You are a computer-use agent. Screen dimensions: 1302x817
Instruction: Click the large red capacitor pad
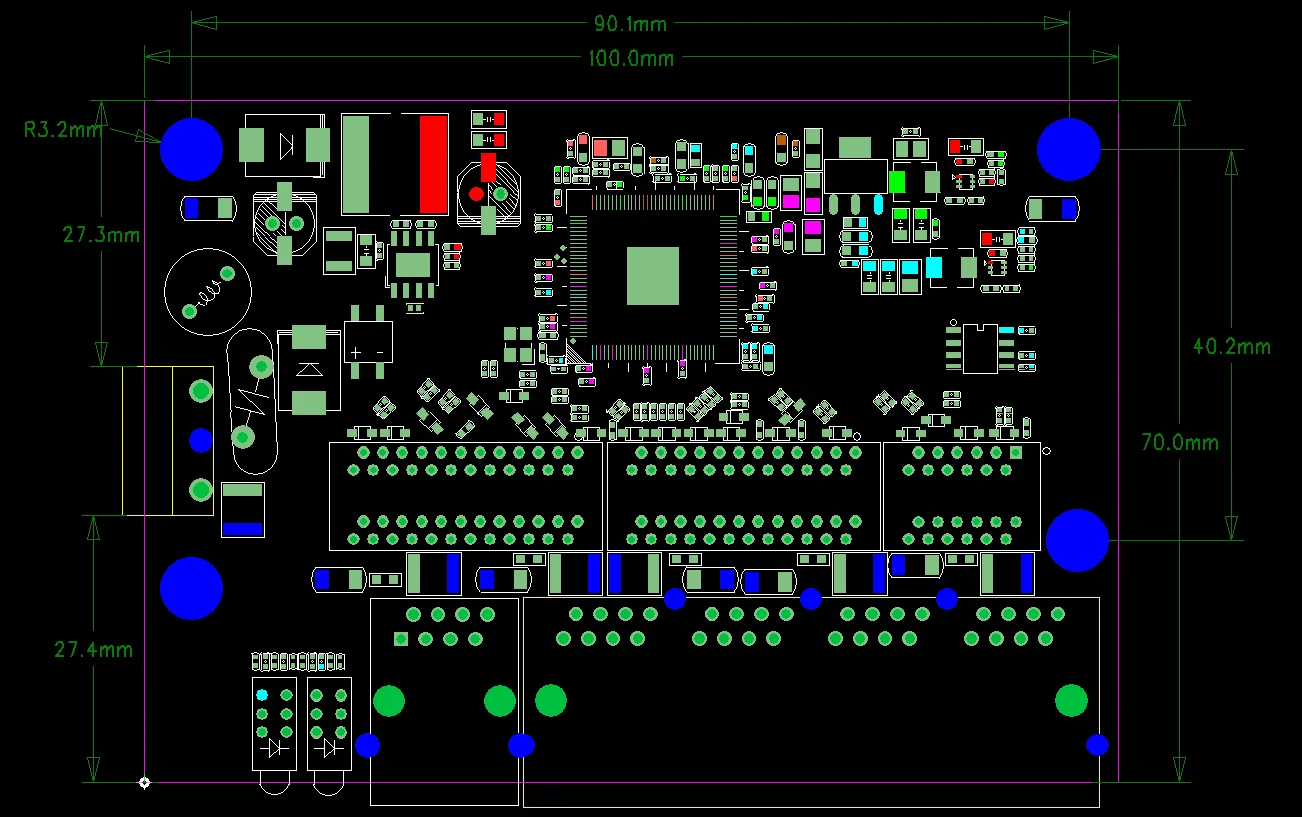click(x=433, y=163)
